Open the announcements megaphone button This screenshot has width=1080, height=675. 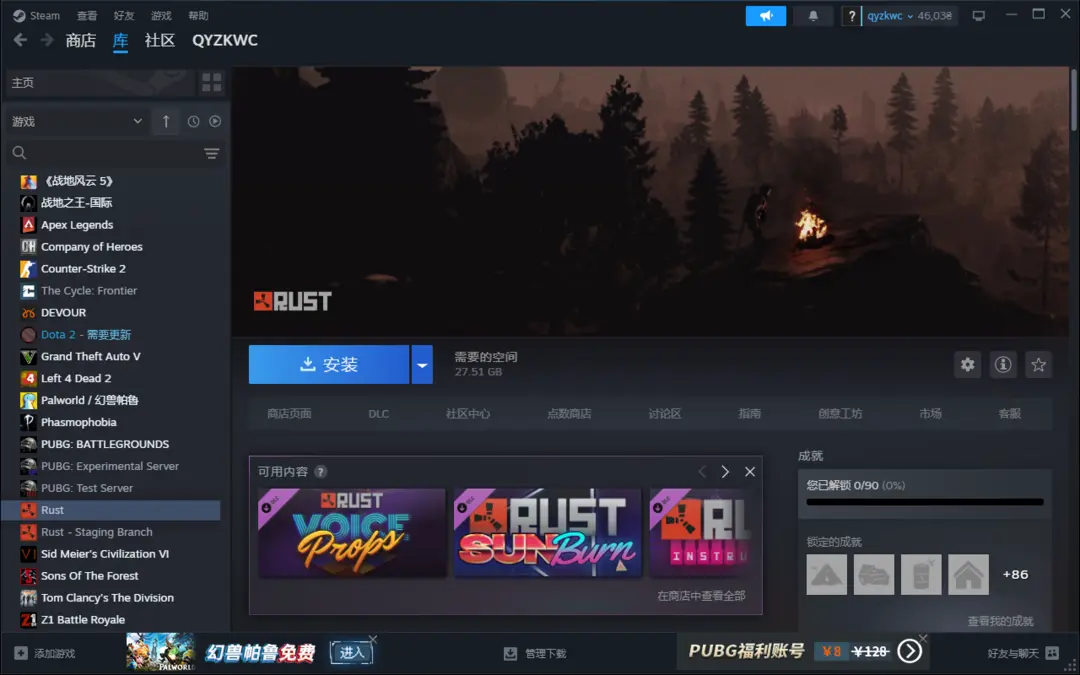(765, 16)
